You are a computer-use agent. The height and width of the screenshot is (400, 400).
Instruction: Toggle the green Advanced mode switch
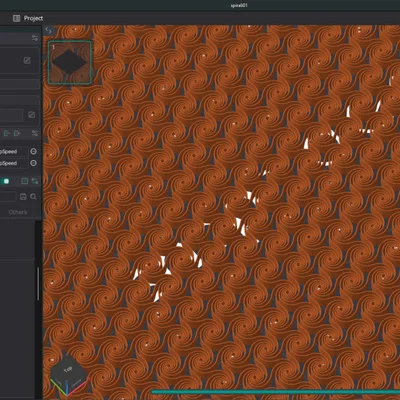[x=6, y=181]
